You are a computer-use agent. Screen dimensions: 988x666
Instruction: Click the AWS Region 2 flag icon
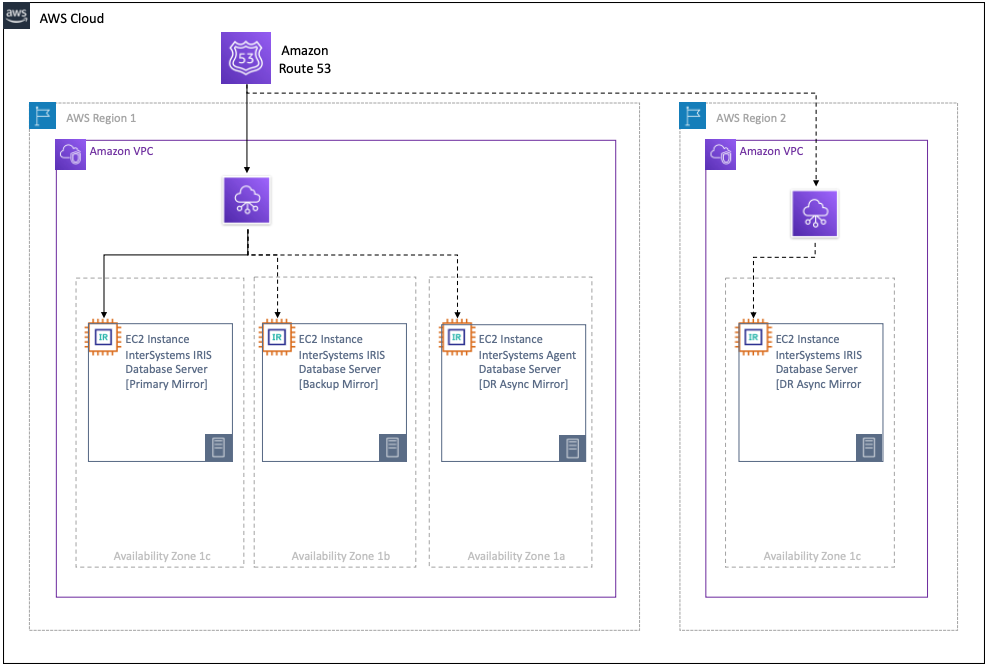pos(692,116)
